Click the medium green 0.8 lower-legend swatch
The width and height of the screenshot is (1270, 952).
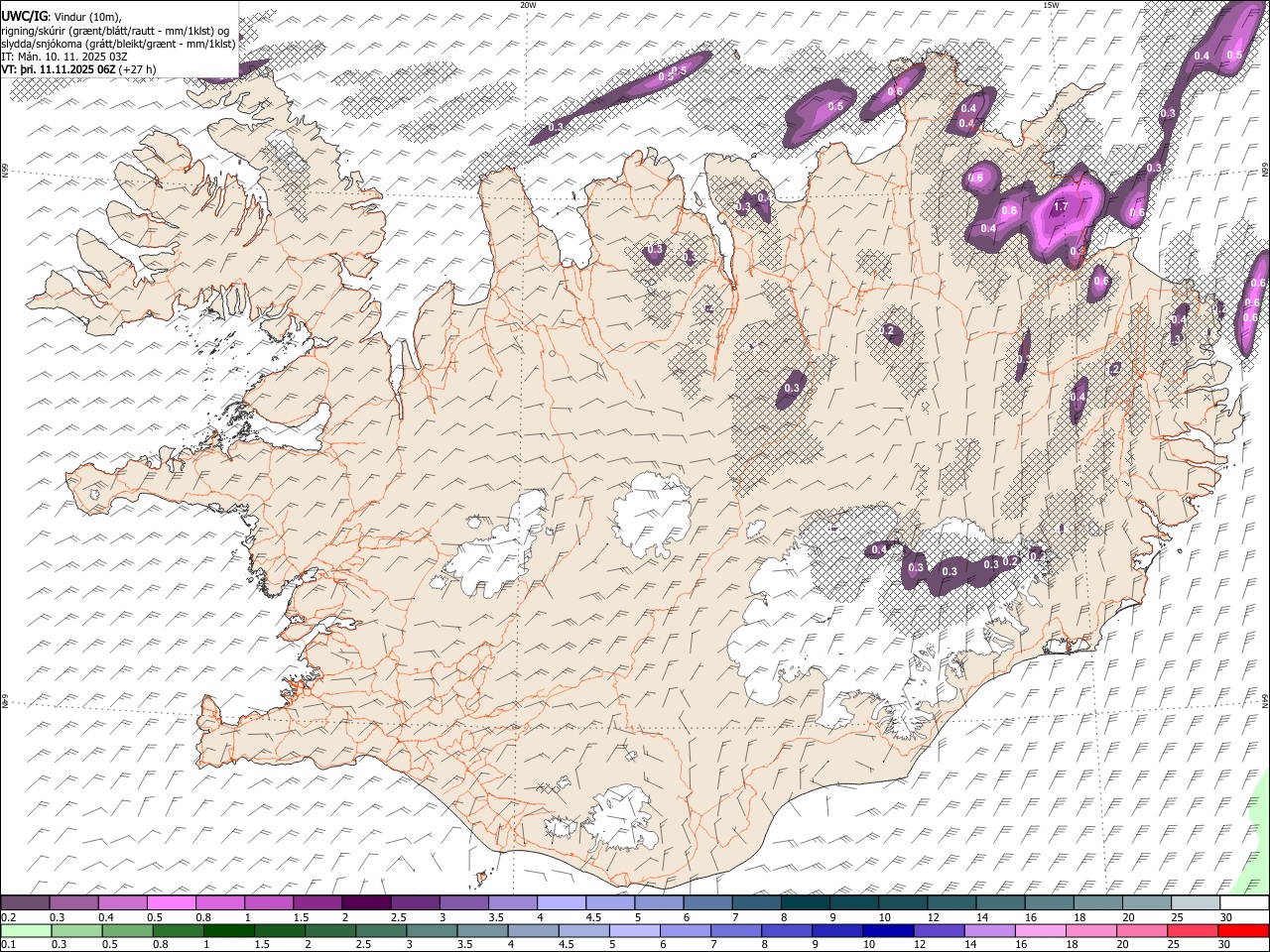point(178,931)
